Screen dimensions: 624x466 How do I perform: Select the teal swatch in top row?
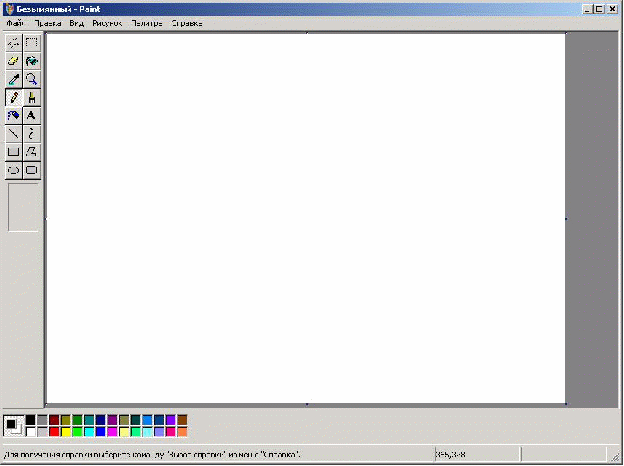pyautogui.click(x=89, y=420)
